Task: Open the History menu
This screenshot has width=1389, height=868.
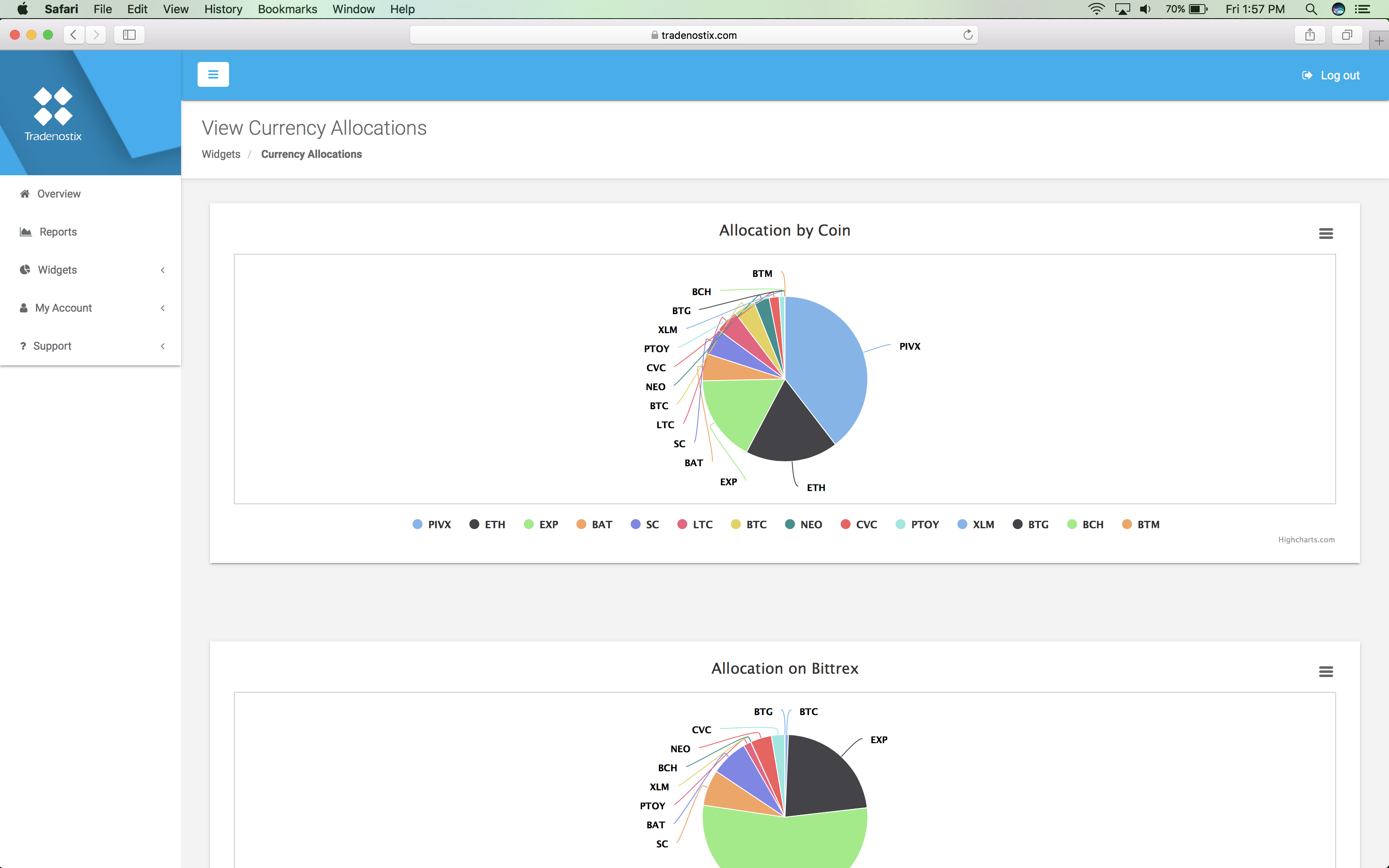Action: coord(223,9)
